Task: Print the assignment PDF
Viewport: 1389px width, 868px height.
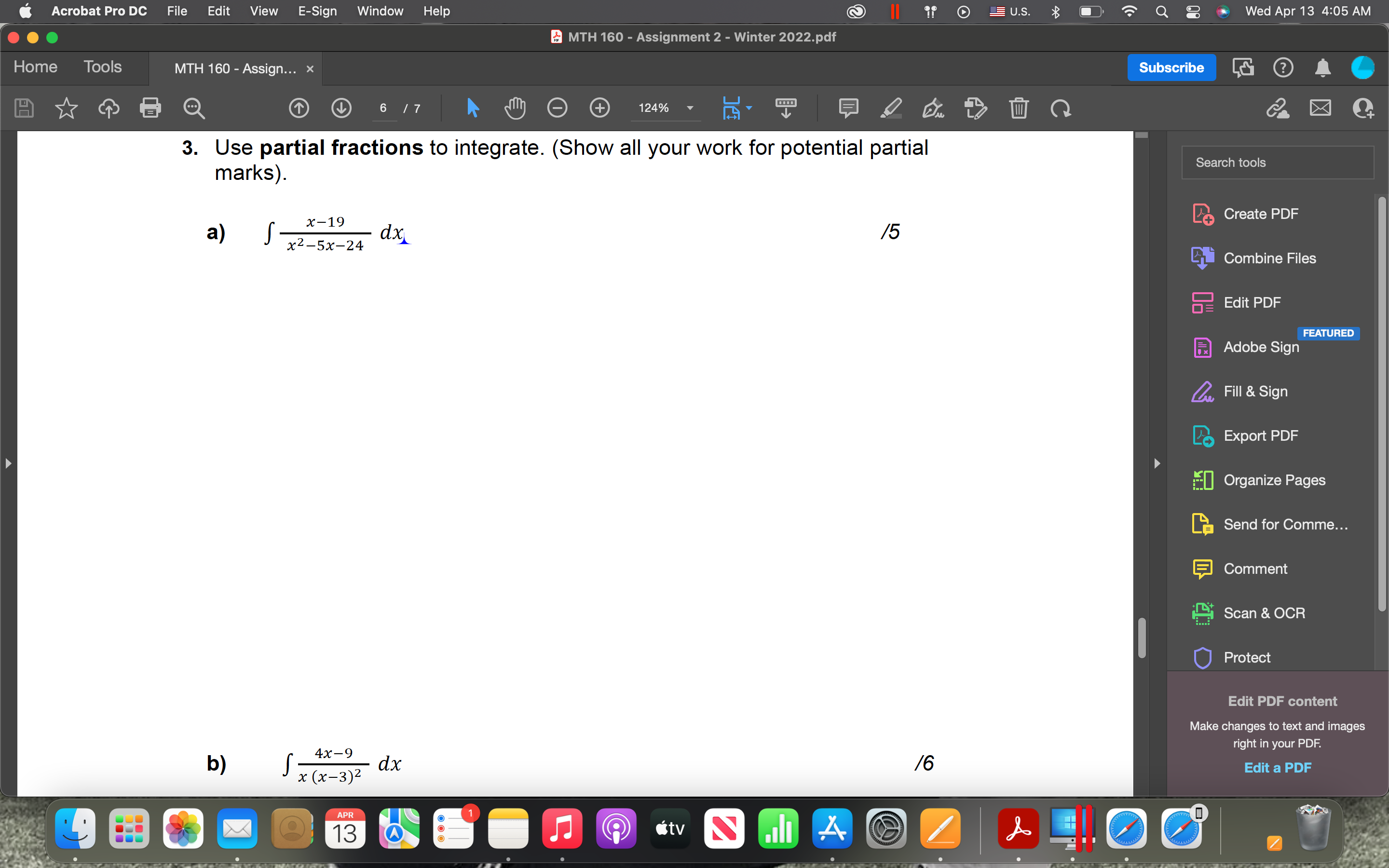Action: click(x=151, y=108)
